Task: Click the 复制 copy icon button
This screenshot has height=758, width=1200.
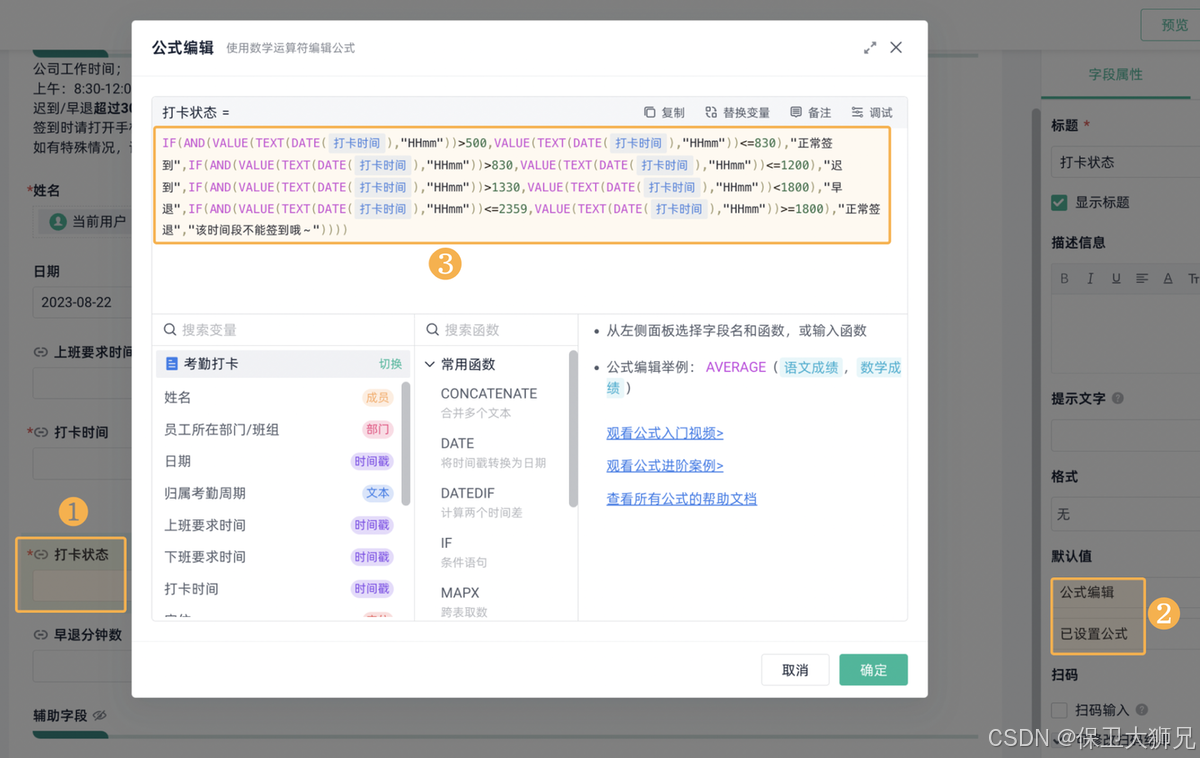Action: tap(650, 113)
